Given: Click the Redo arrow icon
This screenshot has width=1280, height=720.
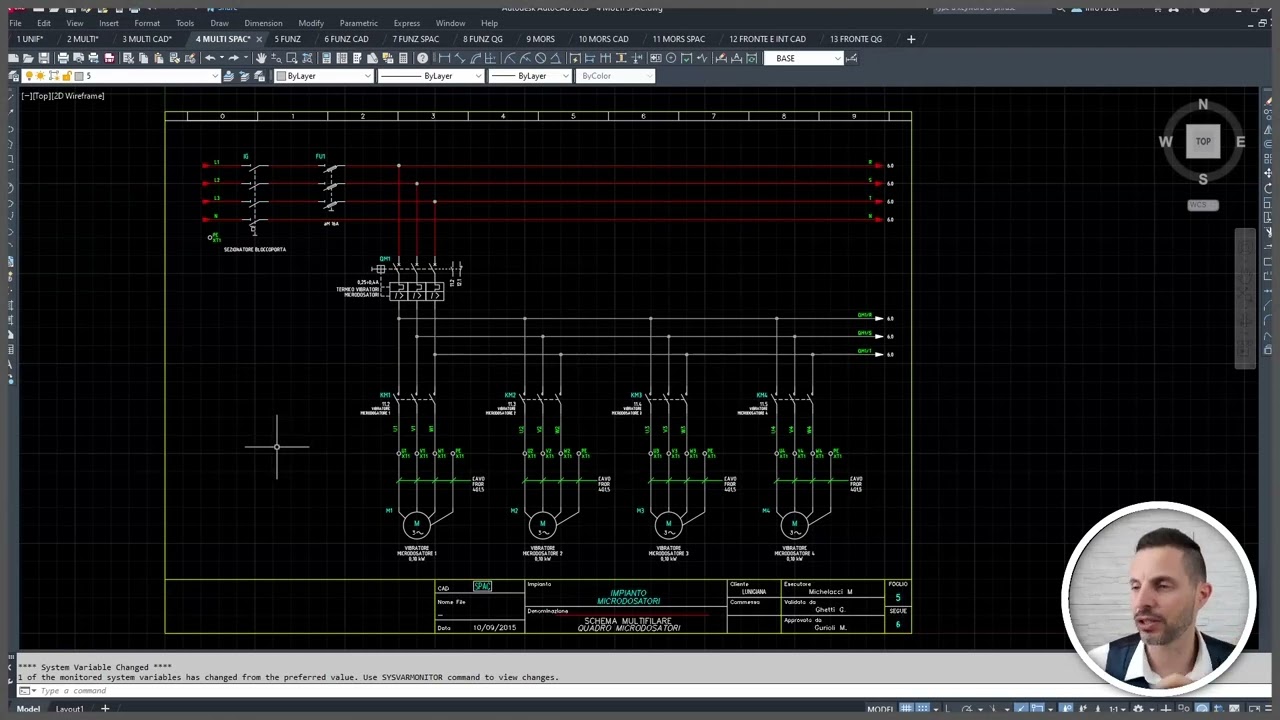Looking at the screenshot, I should [x=234, y=58].
